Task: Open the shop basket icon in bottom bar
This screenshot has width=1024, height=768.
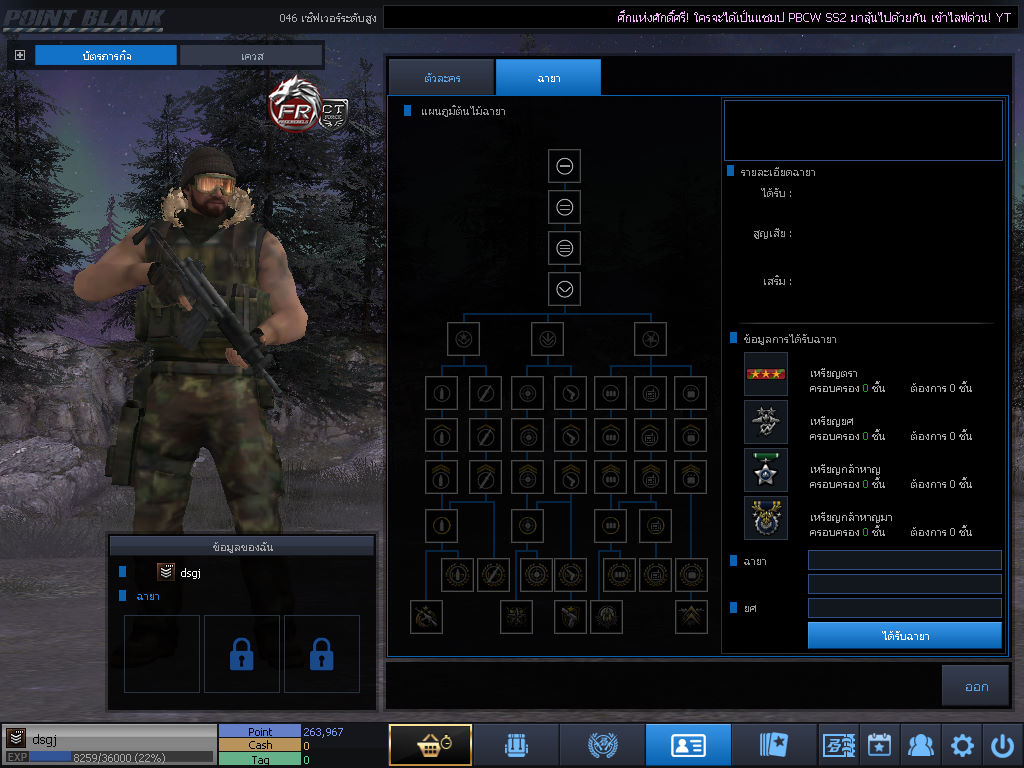Action: (430, 744)
